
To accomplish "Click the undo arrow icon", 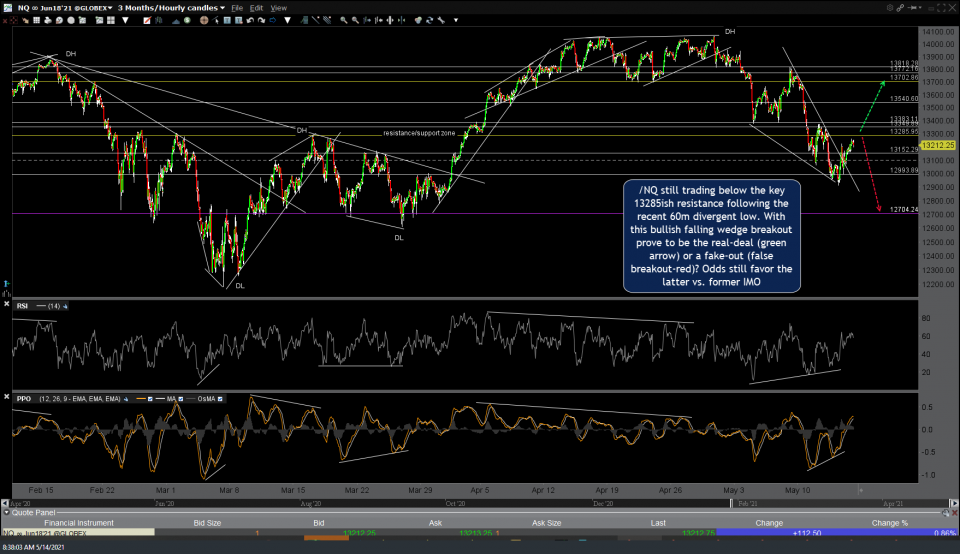I will click(250, 20).
